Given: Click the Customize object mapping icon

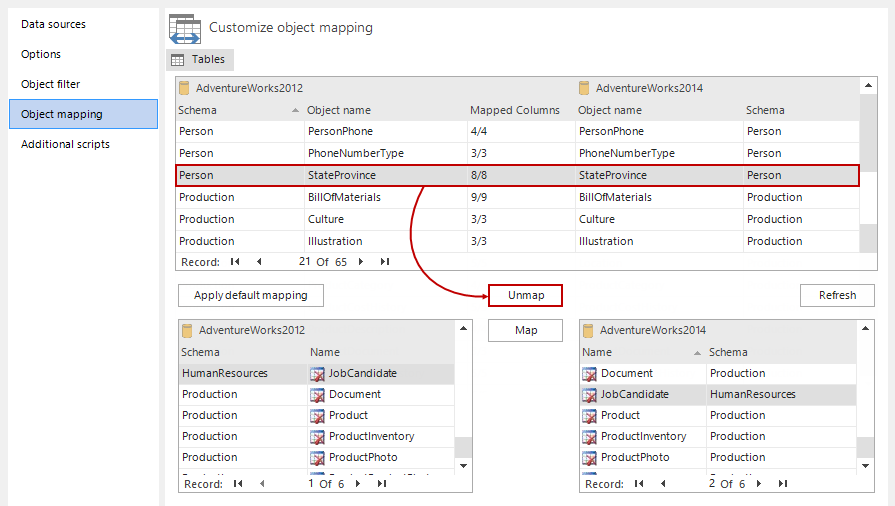Looking at the screenshot, I should tap(185, 29).
